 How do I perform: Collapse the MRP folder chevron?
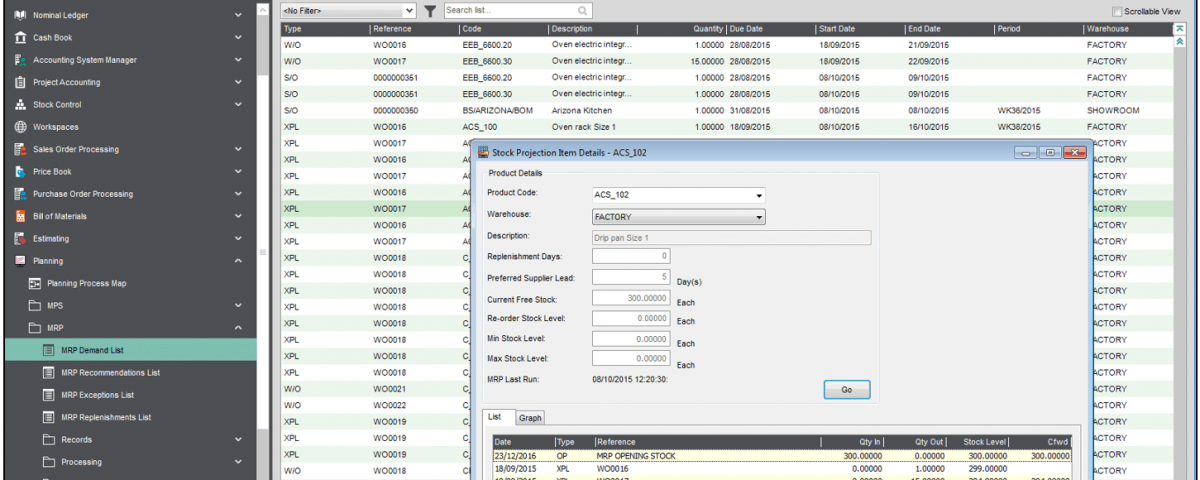tap(238, 328)
